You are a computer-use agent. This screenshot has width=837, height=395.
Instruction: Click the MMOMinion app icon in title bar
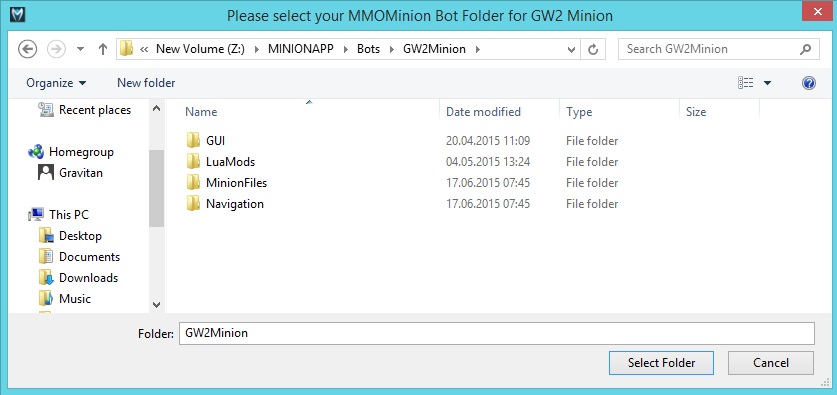18,14
